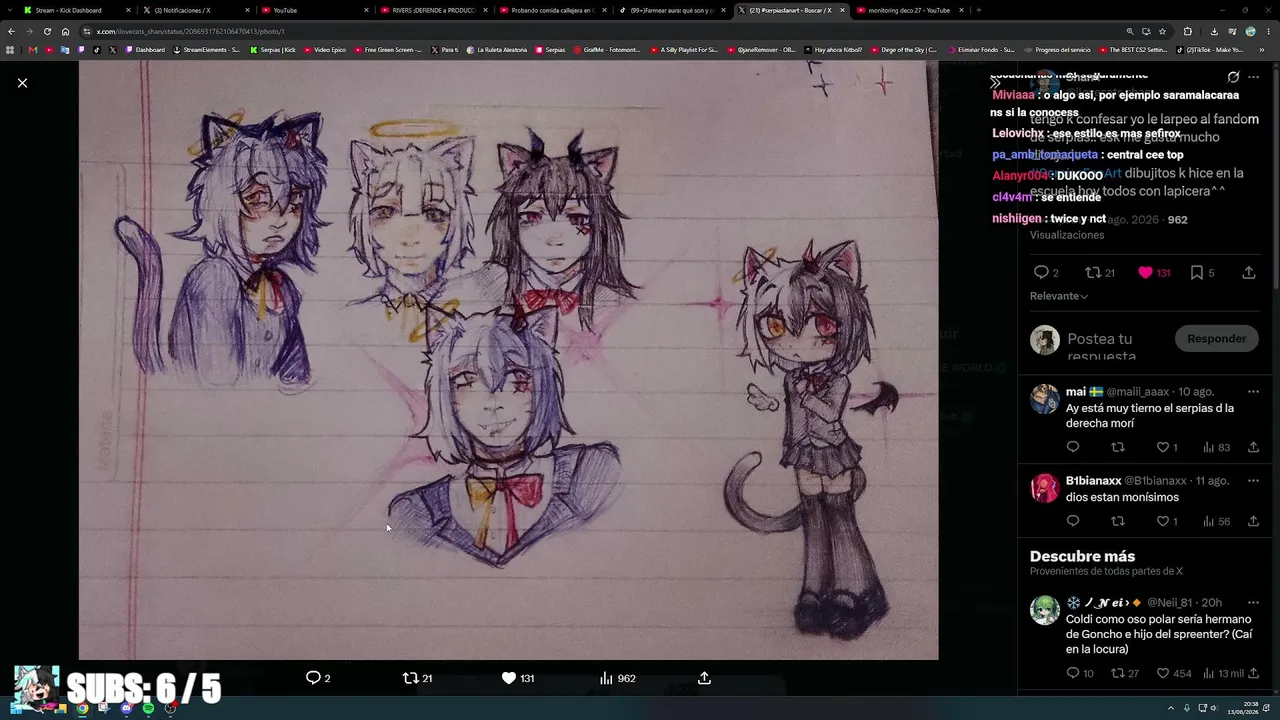Open the browser extensions menu
Image resolution: width=1280 pixels, height=720 pixels.
pyautogui.click(x=1187, y=31)
